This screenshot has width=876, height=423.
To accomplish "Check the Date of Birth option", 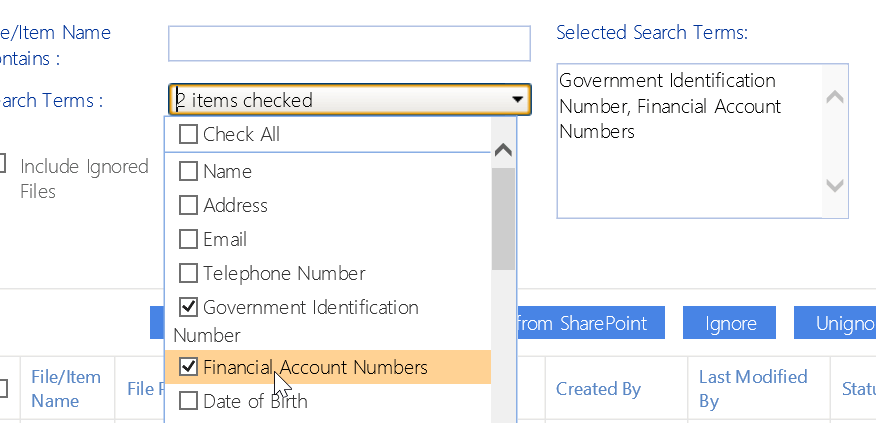I will [188, 401].
